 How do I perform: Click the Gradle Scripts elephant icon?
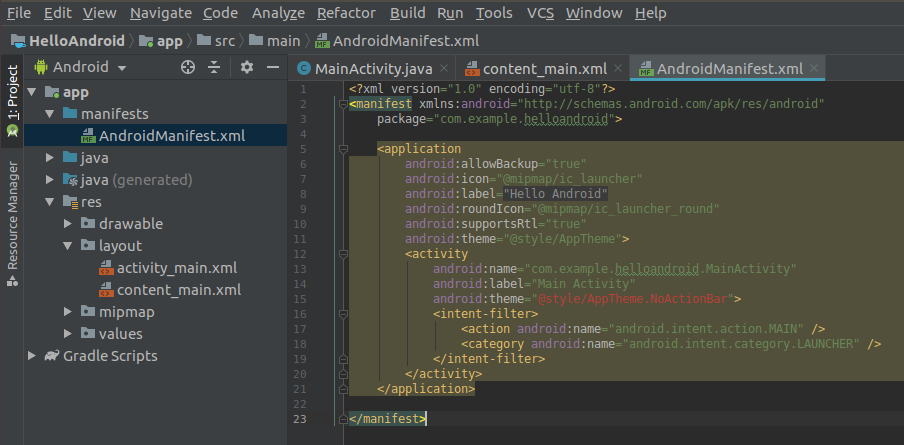pyautogui.click(x=52, y=356)
